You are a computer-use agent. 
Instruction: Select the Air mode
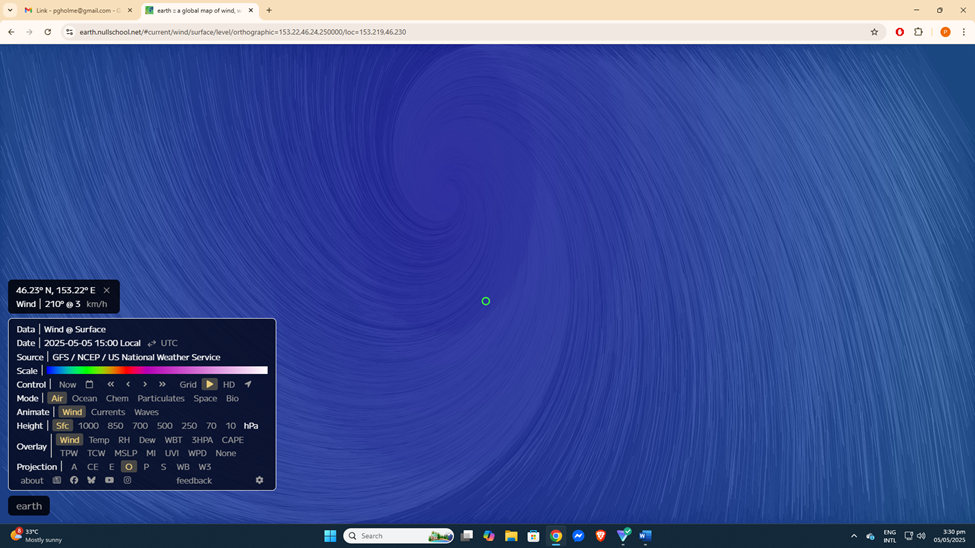click(57, 398)
